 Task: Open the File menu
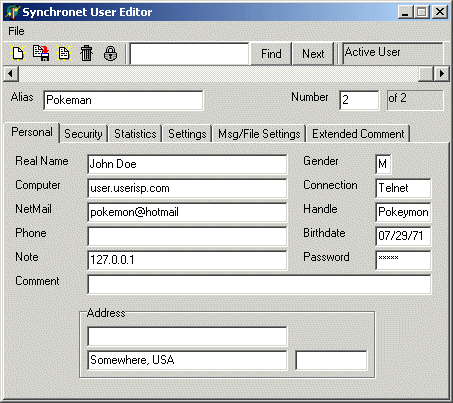point(16,31)
